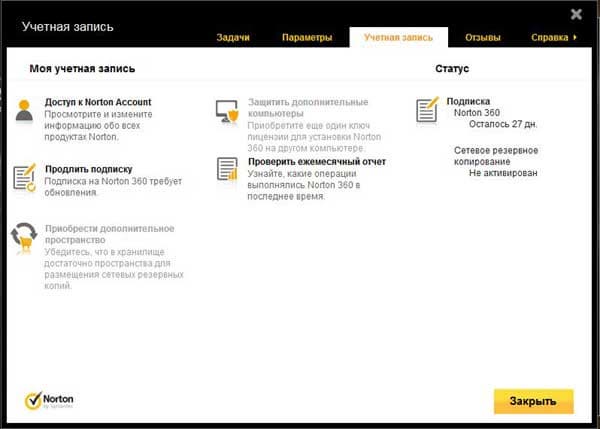Click the Продлить подписку document icon

pos(24,177)
